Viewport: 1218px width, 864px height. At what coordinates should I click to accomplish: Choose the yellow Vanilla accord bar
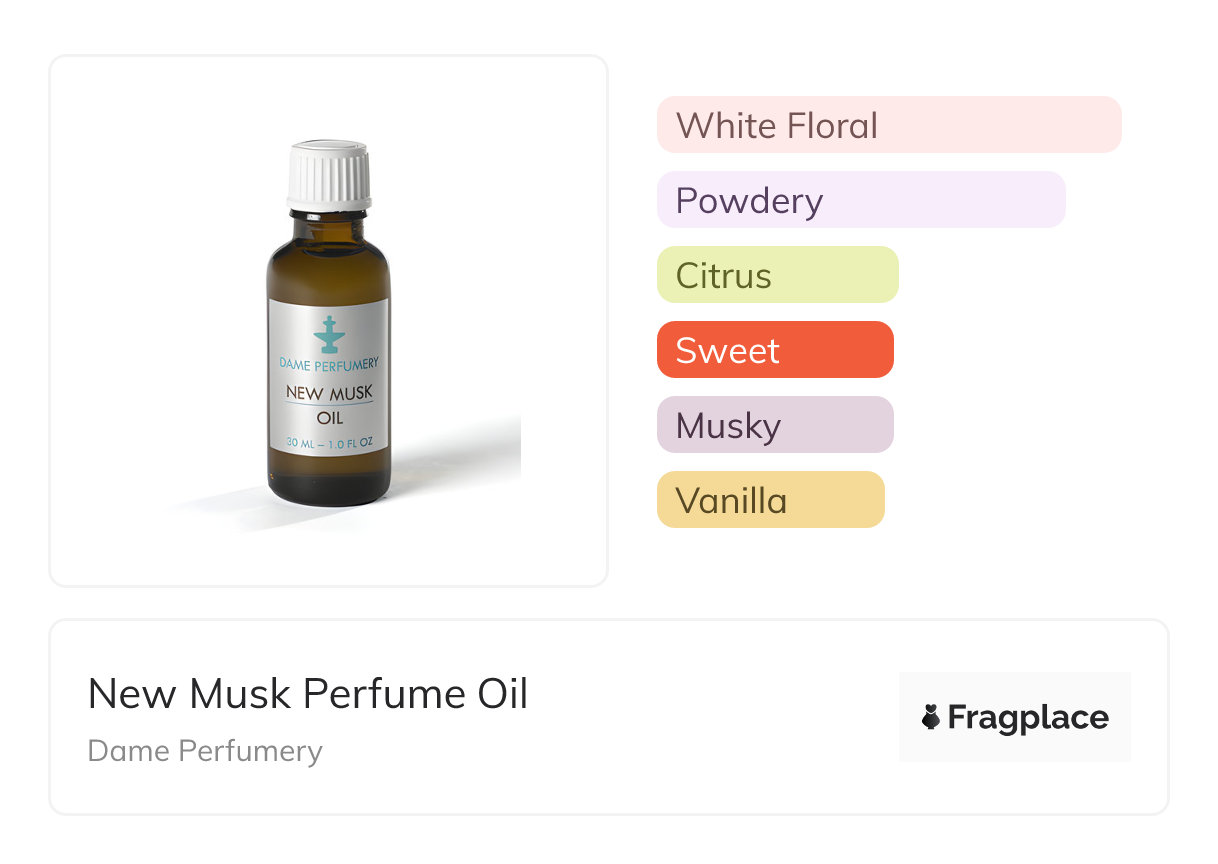pyautogui.click(x=771, y=500)
